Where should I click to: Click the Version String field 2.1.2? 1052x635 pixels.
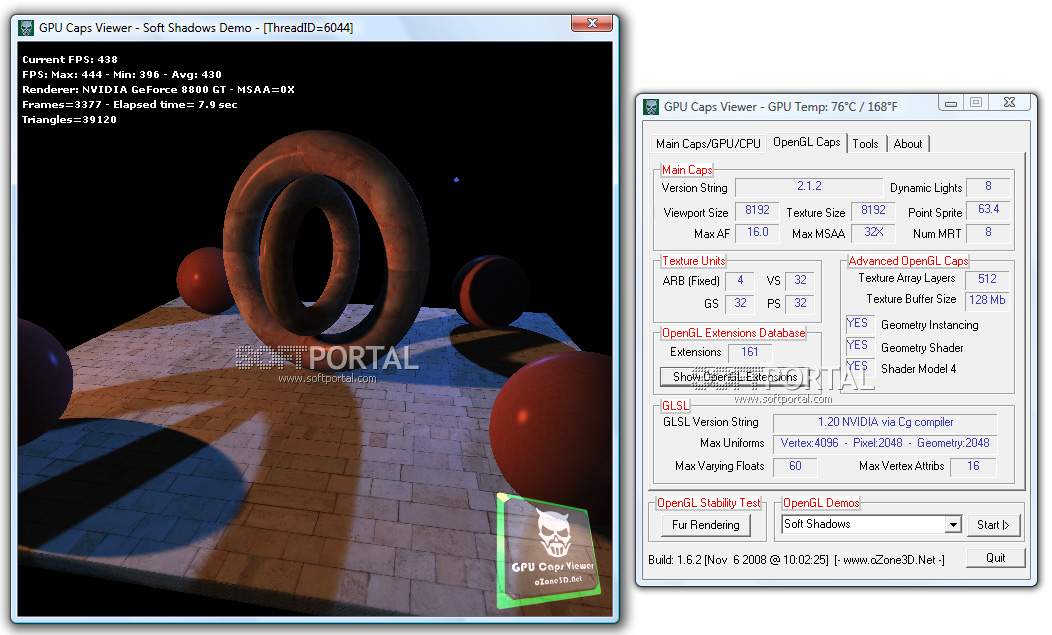[x=809, y=187]
